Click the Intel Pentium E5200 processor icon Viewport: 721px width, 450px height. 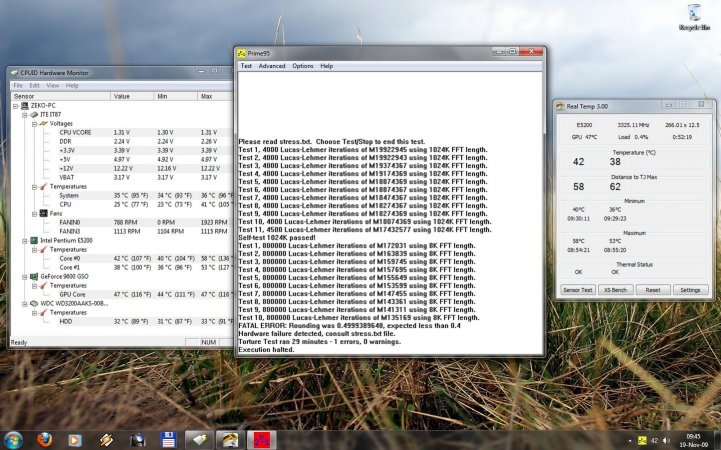coord(34,240)
